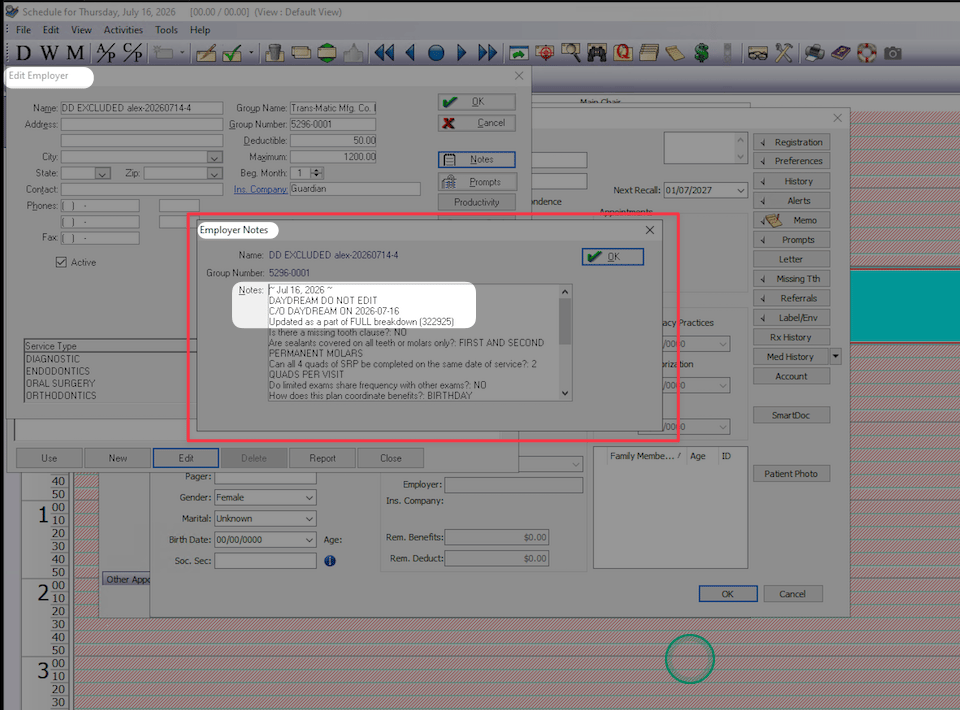Click Cancel in the Edit Employer dialog
Image resolution: width=960 pixels, height=710 pixels.
476,123
